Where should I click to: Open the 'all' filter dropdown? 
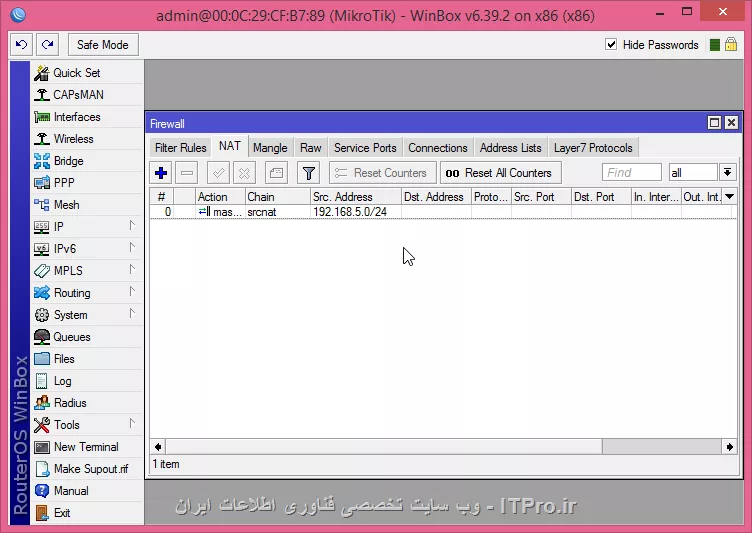(x=727, y=173)
